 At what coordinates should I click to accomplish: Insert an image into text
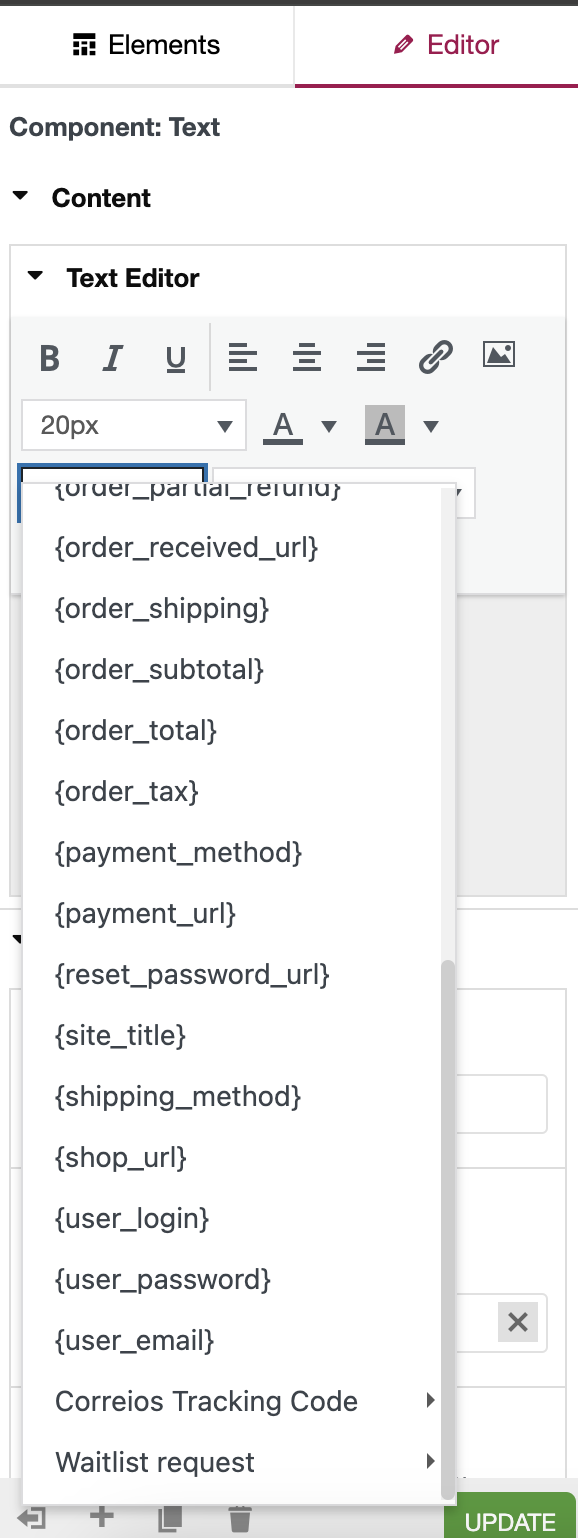point(499,354)
